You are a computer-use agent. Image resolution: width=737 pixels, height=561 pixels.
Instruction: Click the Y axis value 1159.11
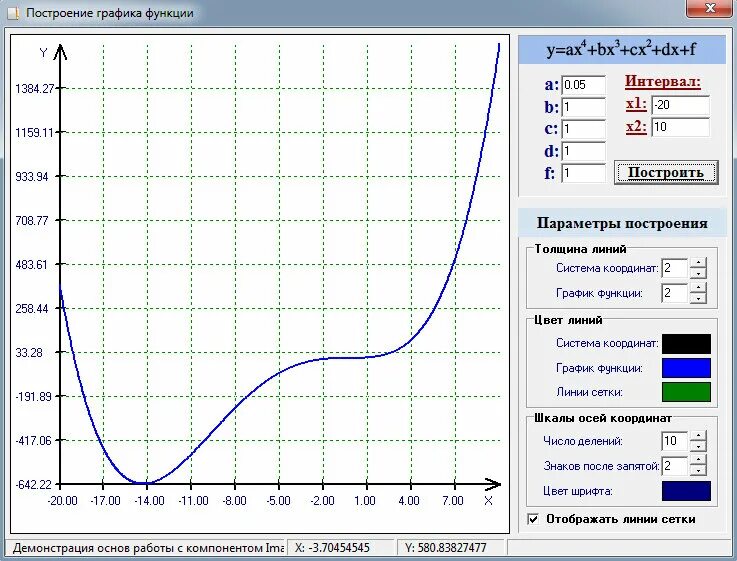pyautogui.click(x=34, y=132)
